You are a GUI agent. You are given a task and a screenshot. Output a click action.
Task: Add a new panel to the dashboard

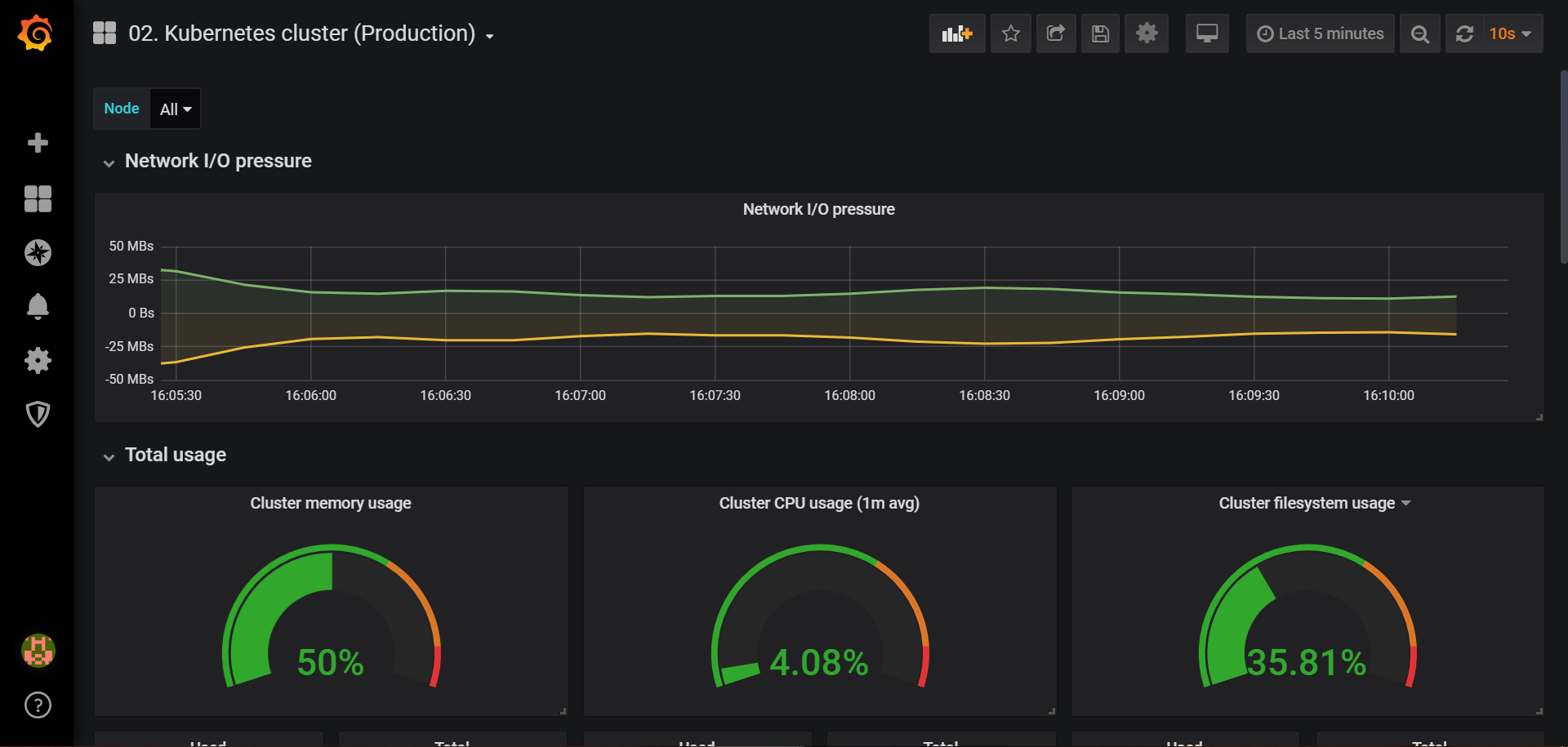(956, 33)
